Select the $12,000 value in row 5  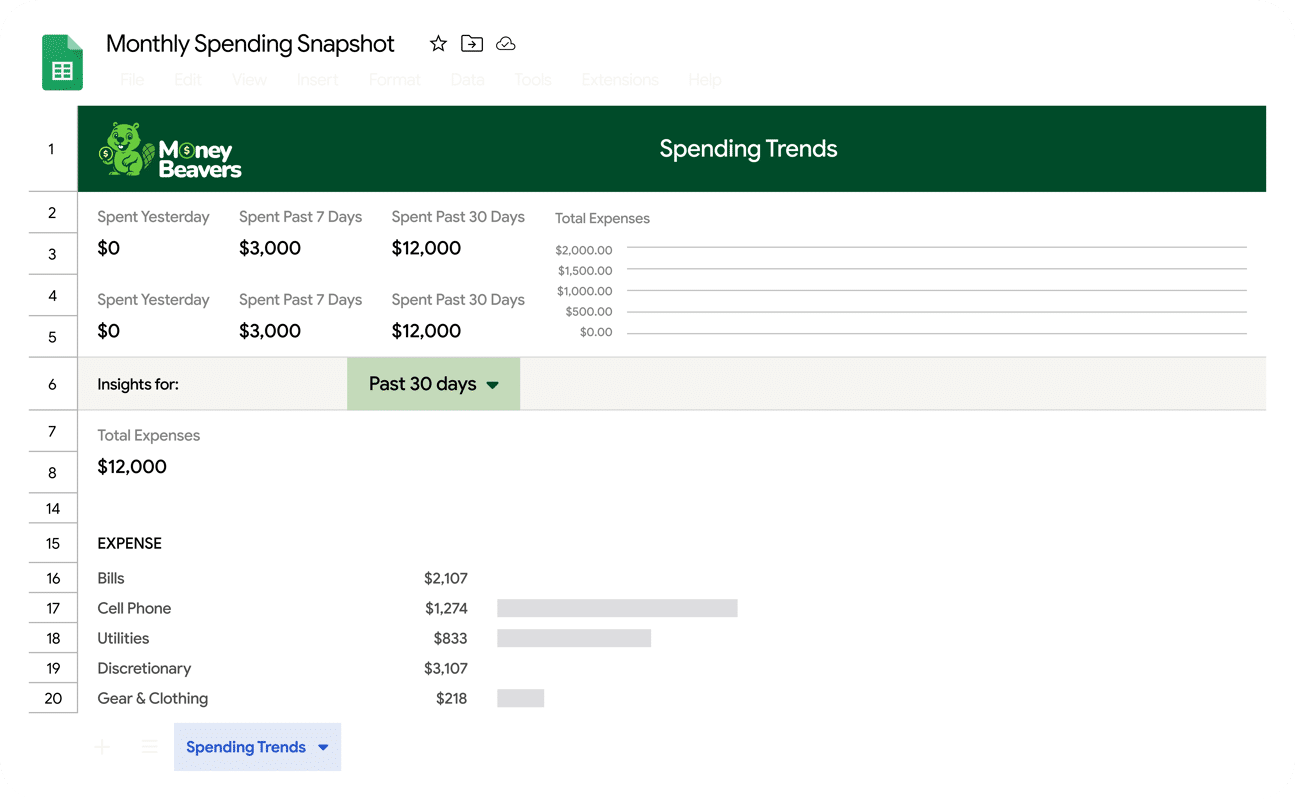(426, 331)
